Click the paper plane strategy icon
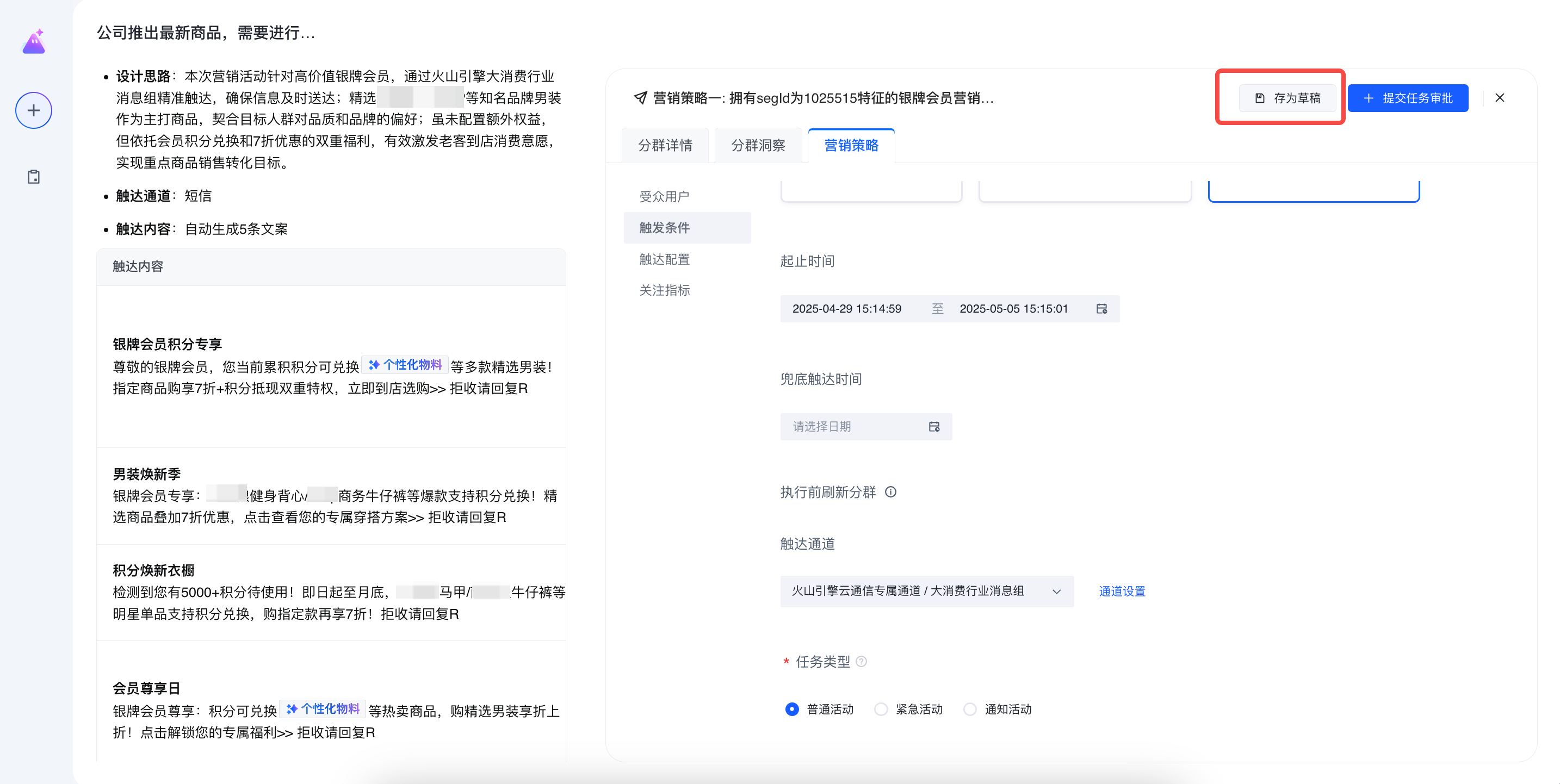This screenshot has width=1560, height=784. [x=640, y=98]
